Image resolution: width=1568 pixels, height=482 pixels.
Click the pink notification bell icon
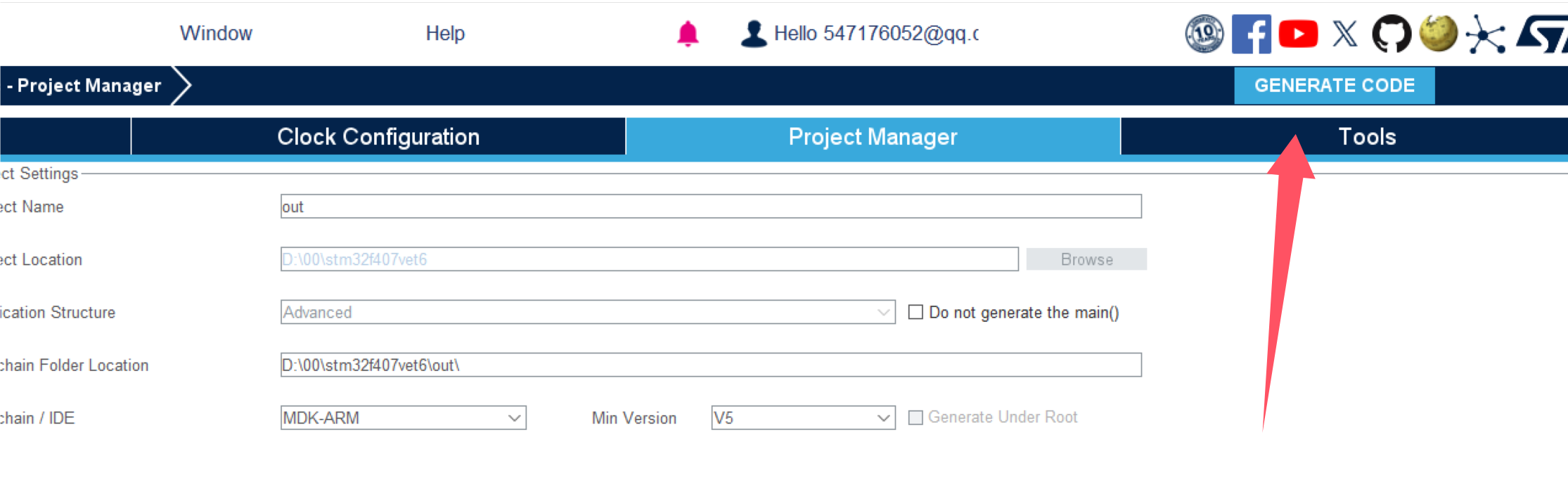[x=688, y=34]
